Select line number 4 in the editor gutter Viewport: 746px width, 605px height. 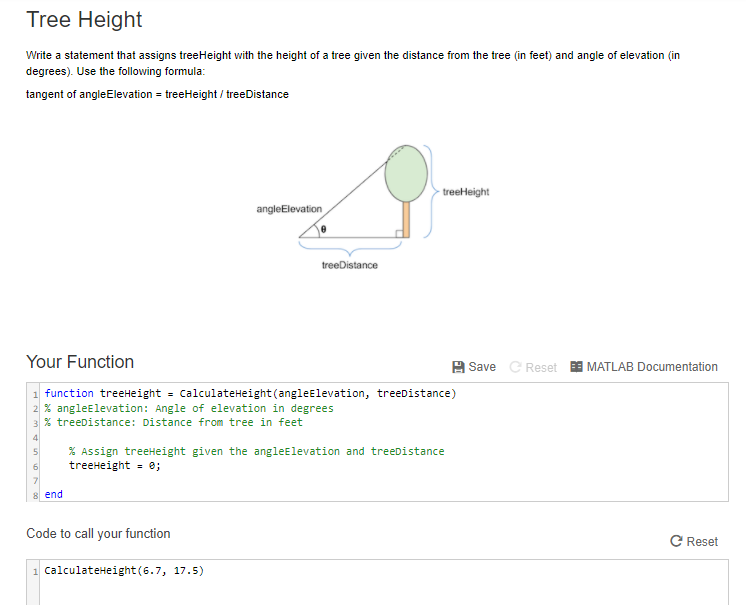coord(35,437)
